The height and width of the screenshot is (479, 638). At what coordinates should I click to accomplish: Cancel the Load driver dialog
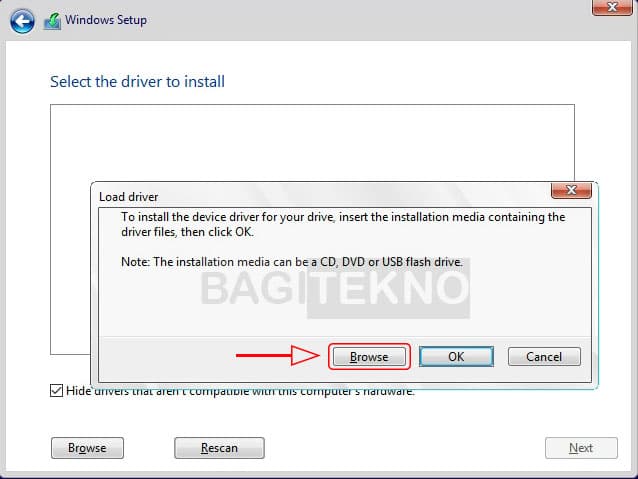tap(544, 357)
